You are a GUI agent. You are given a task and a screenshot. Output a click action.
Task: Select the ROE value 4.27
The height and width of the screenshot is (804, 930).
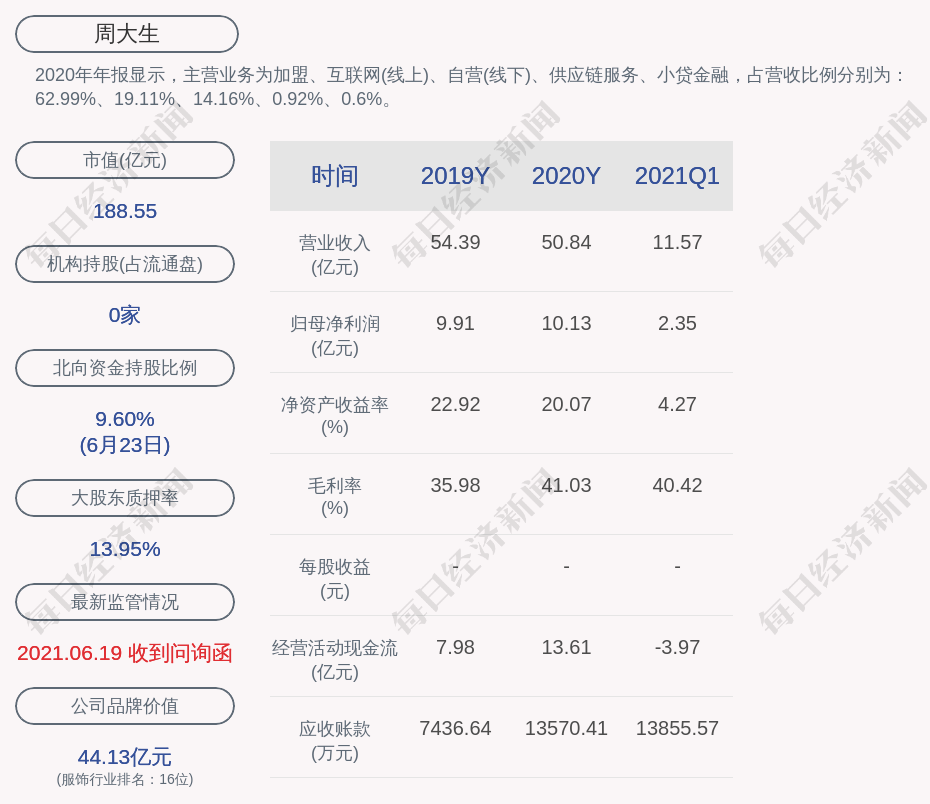(x=677, y=404)
